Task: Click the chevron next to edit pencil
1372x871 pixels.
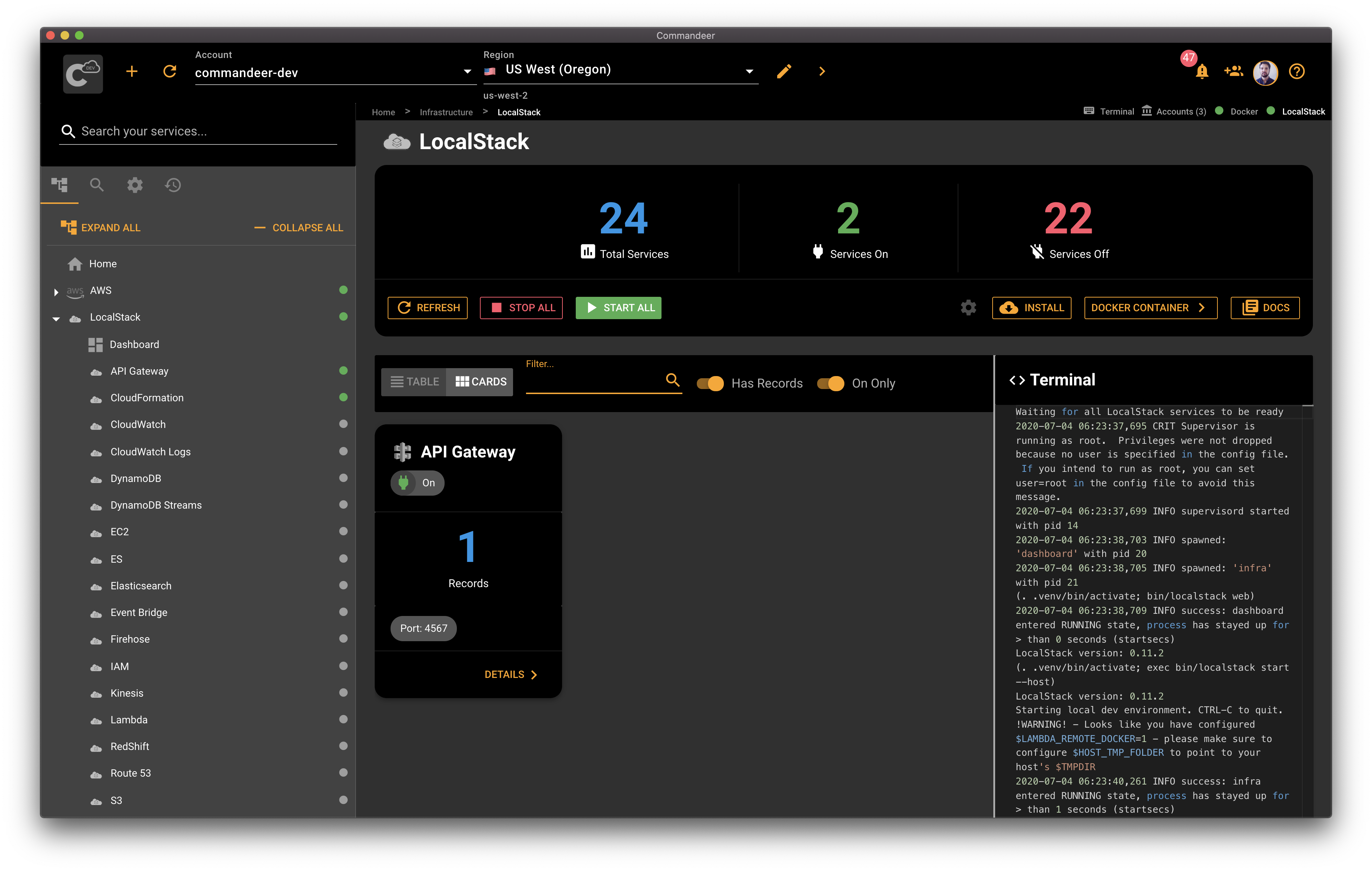Action: 821,71
